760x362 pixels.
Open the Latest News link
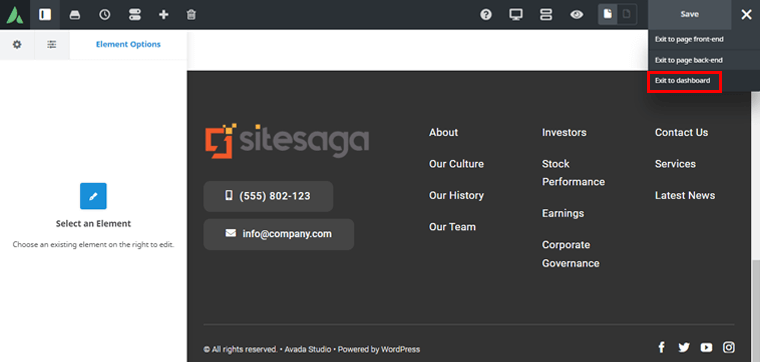685,195
